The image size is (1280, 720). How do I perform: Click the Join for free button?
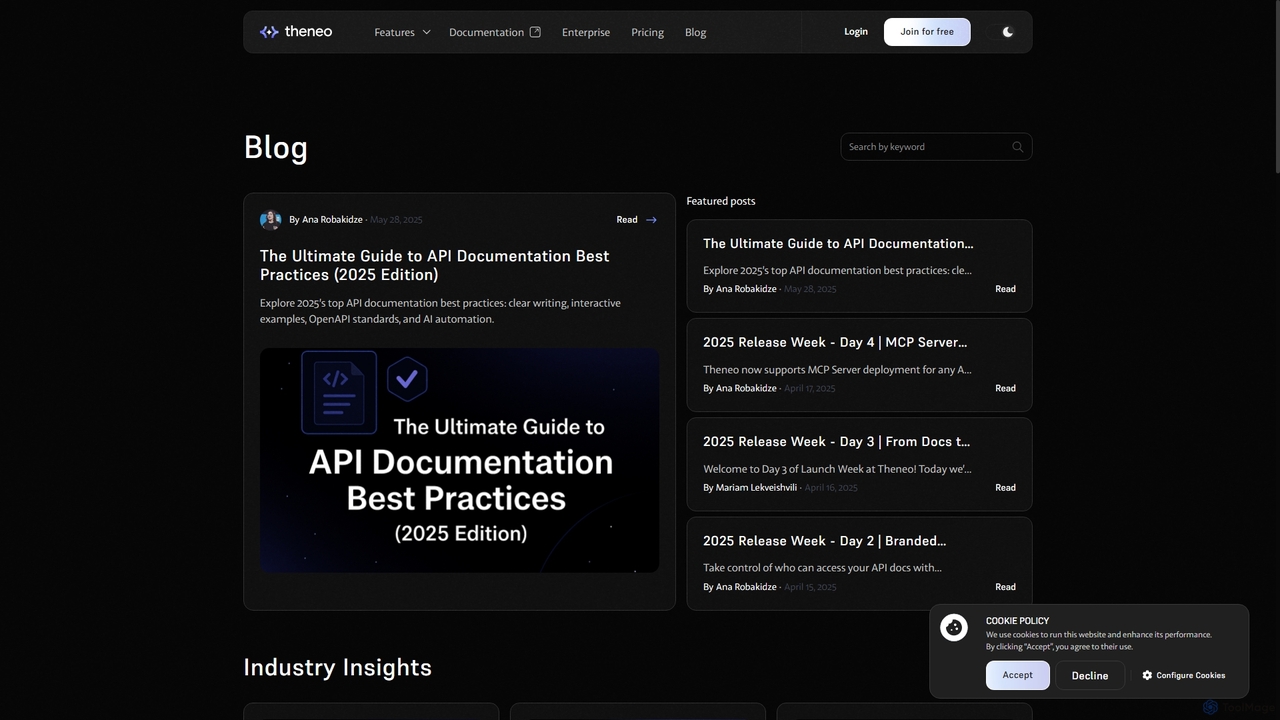pyautogui.click(x=927, y=32)
